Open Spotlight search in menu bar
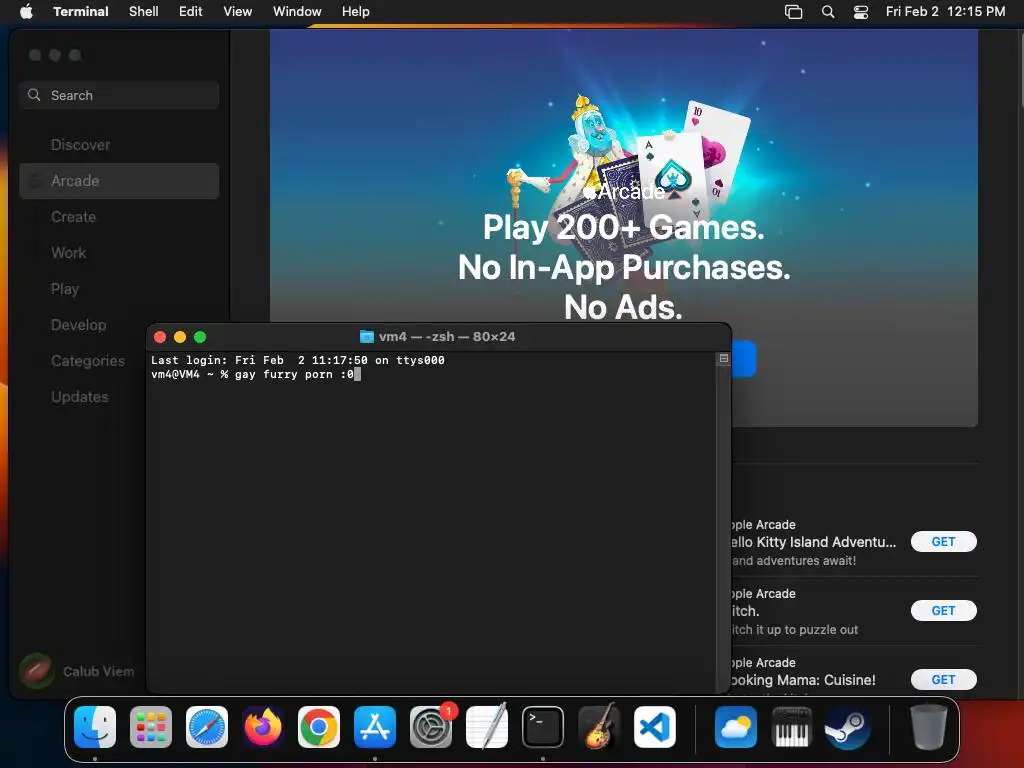Viewport: 1024px width, 768px height. point(827,11)
